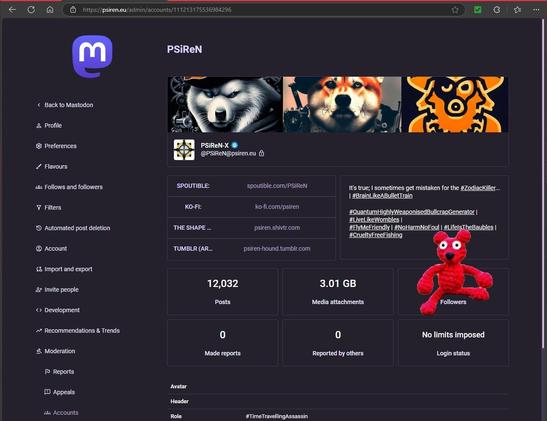Click the profile header banner image

[338, 105]
